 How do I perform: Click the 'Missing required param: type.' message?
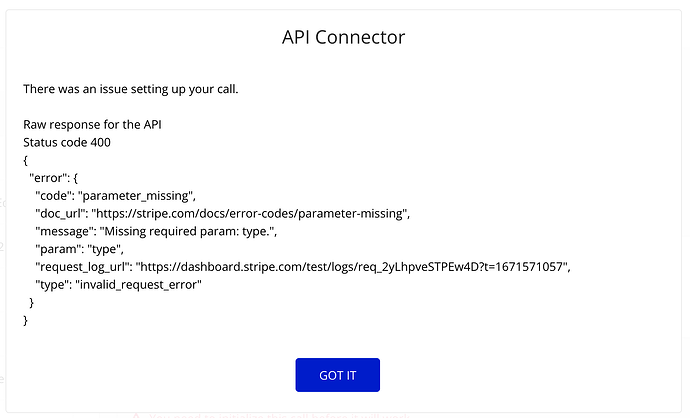point(188,231)
